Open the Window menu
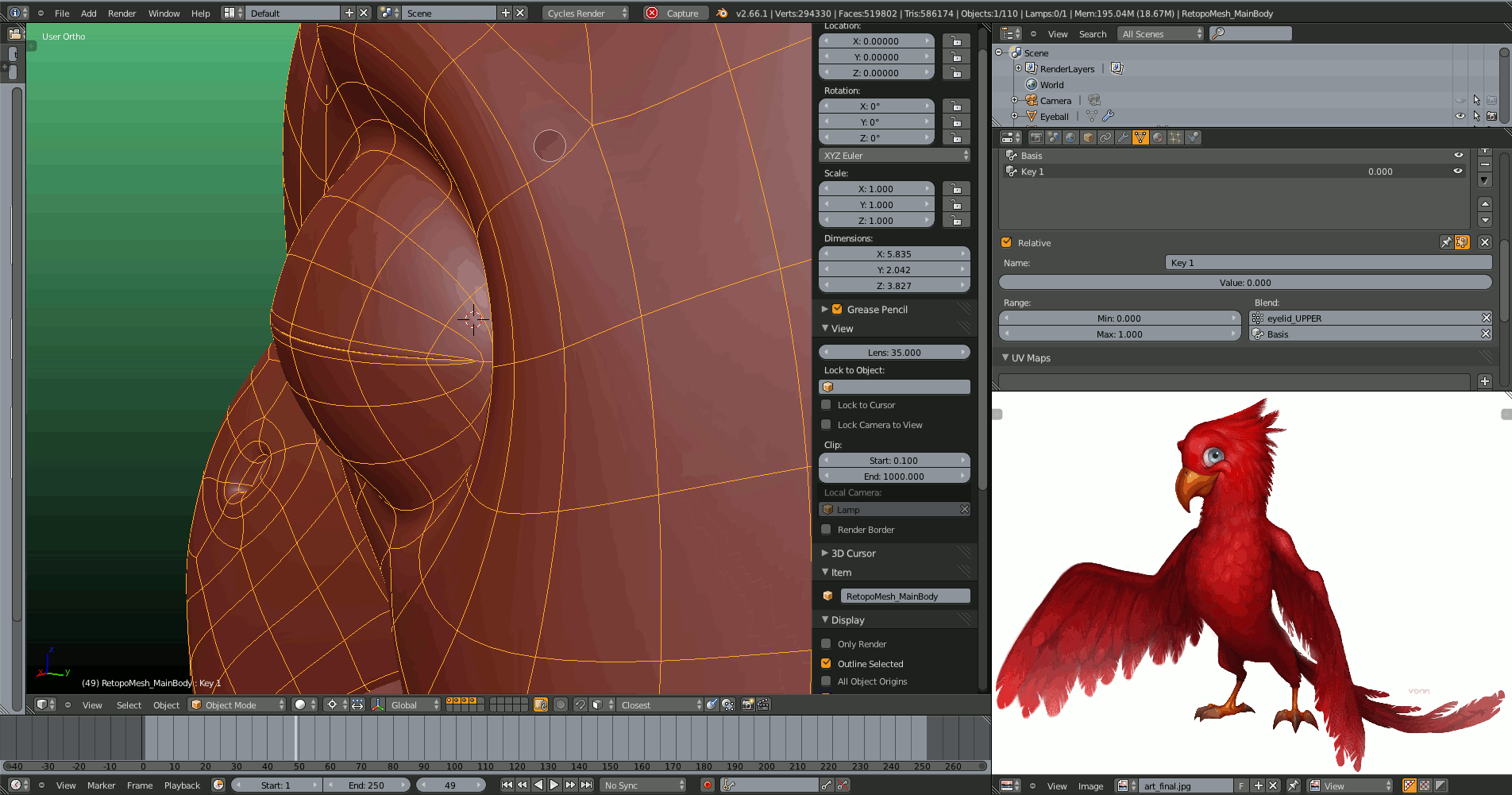Screen dimensions: 1512x795 tap(164, 13)
